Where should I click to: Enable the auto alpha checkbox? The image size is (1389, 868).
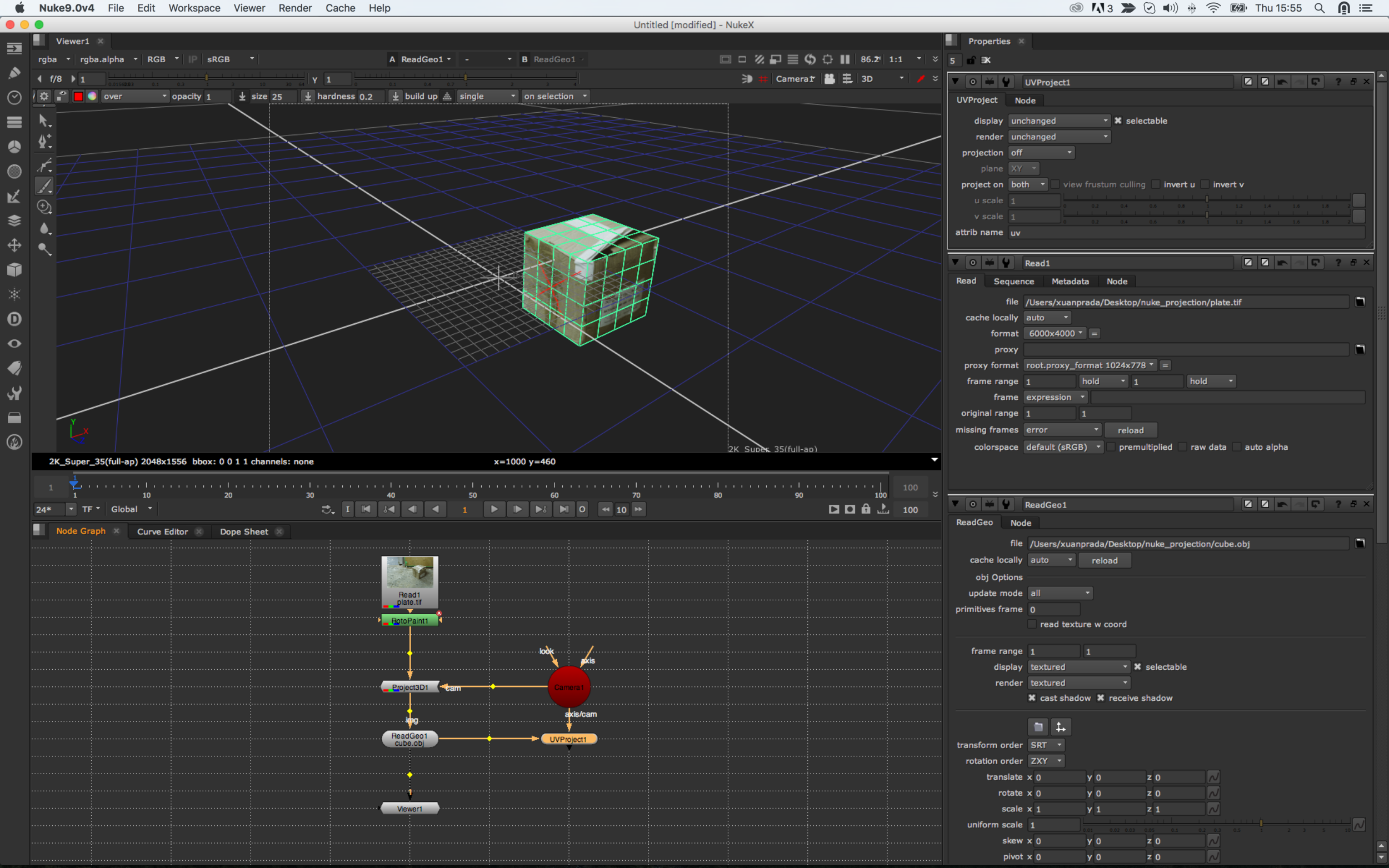click(x=1237, y=446)
